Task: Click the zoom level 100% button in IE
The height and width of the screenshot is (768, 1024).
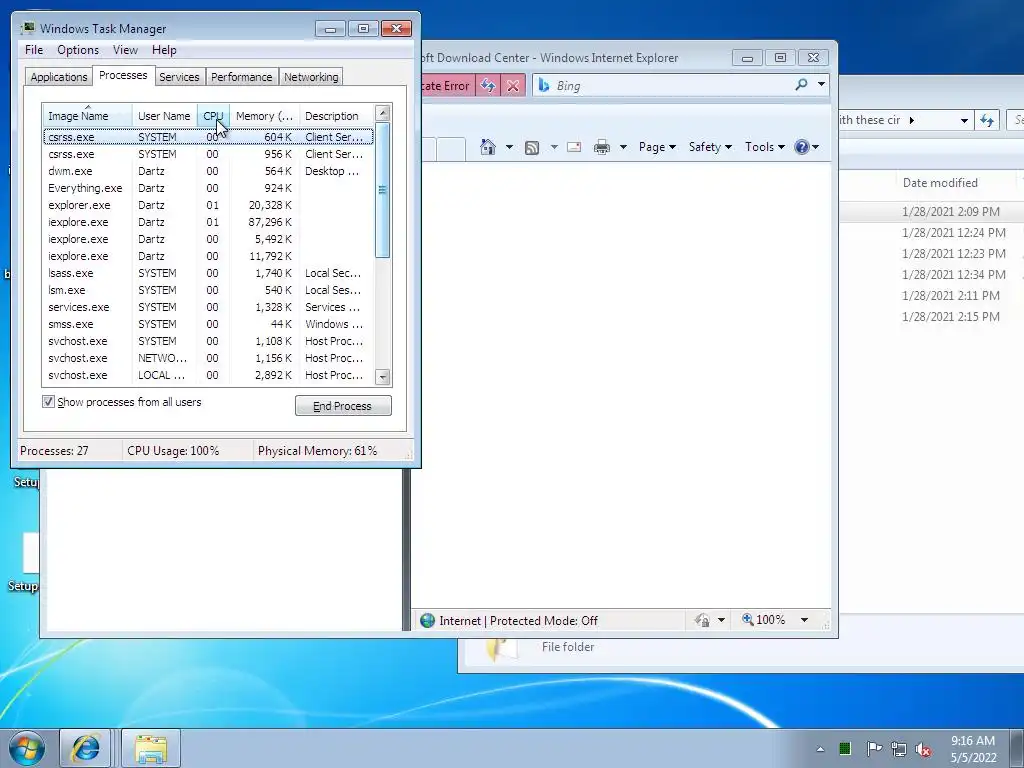Action: click(763, 619)
